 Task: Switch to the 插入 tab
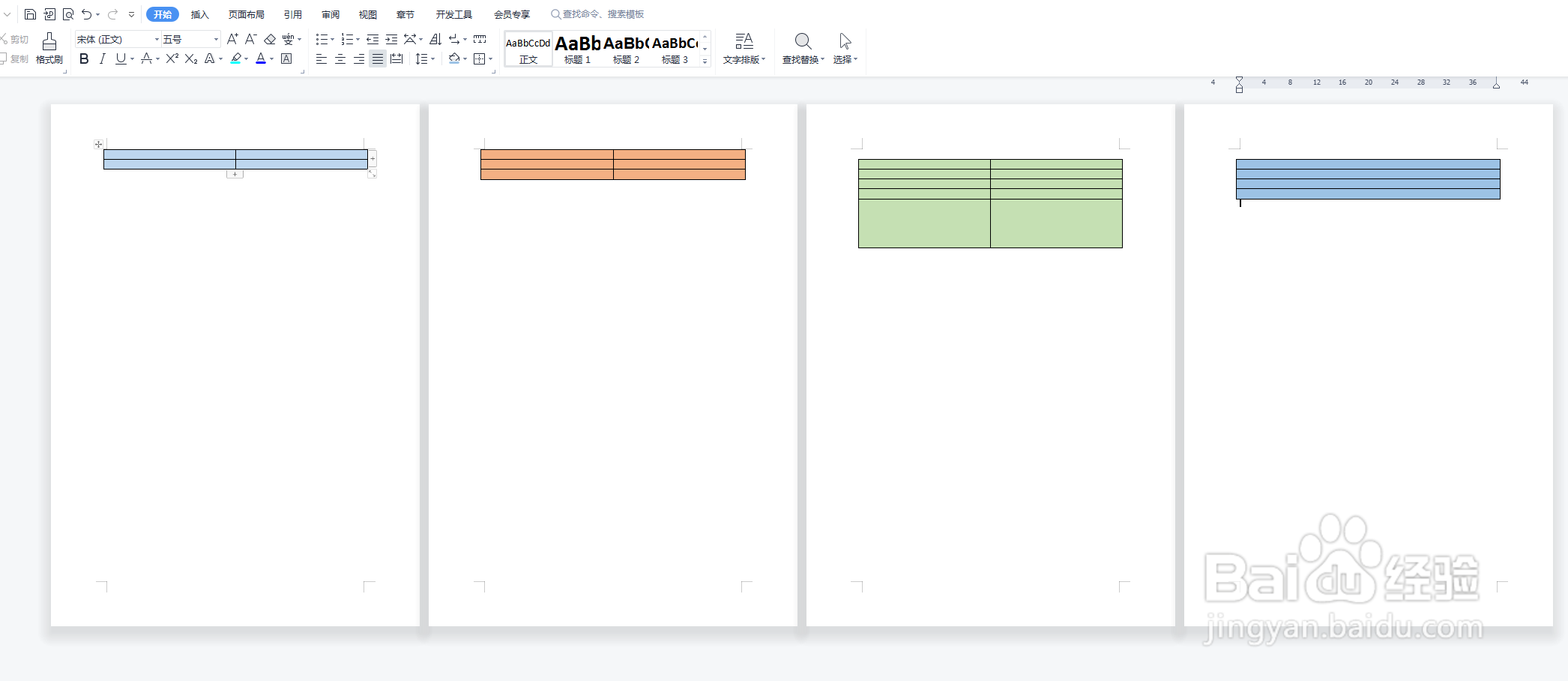199,14
